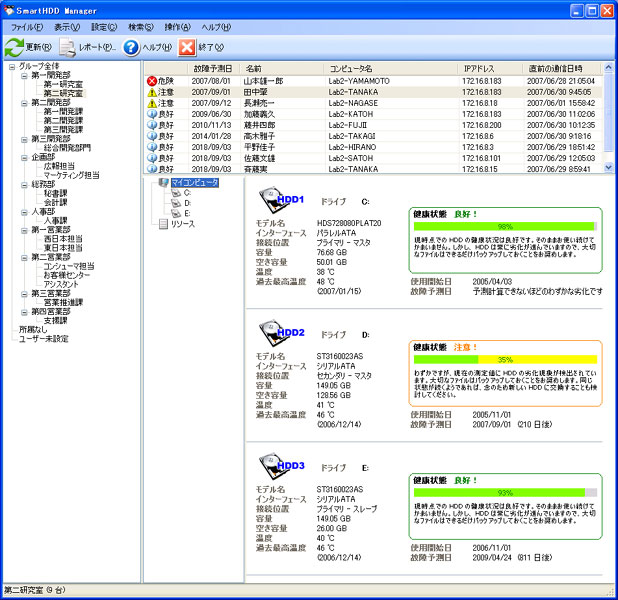
Task: Select 第二研究室 in the group tree
Action: (63, 94)
